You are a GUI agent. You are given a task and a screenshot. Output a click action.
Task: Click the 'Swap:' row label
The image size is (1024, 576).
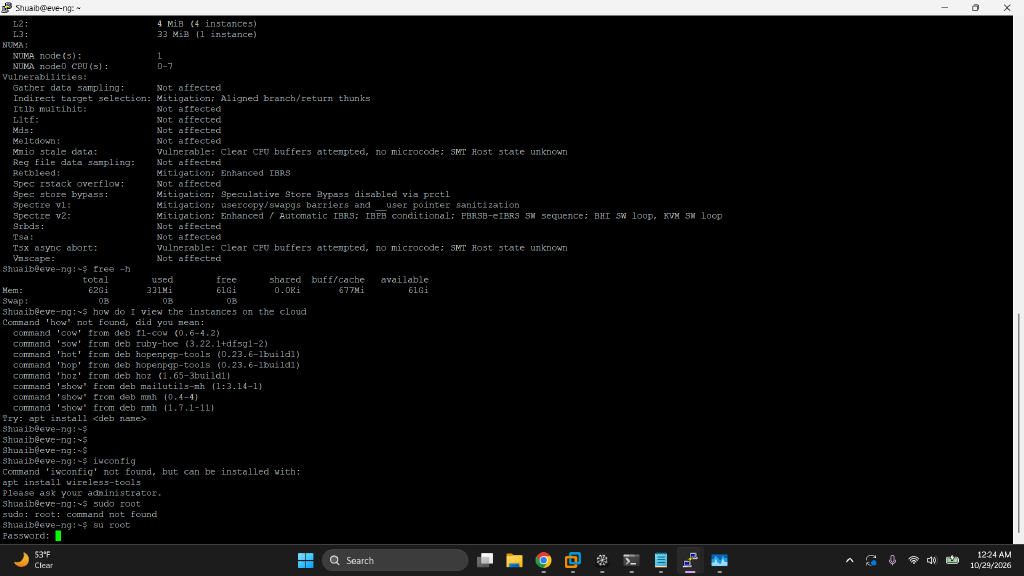(15, 301)
